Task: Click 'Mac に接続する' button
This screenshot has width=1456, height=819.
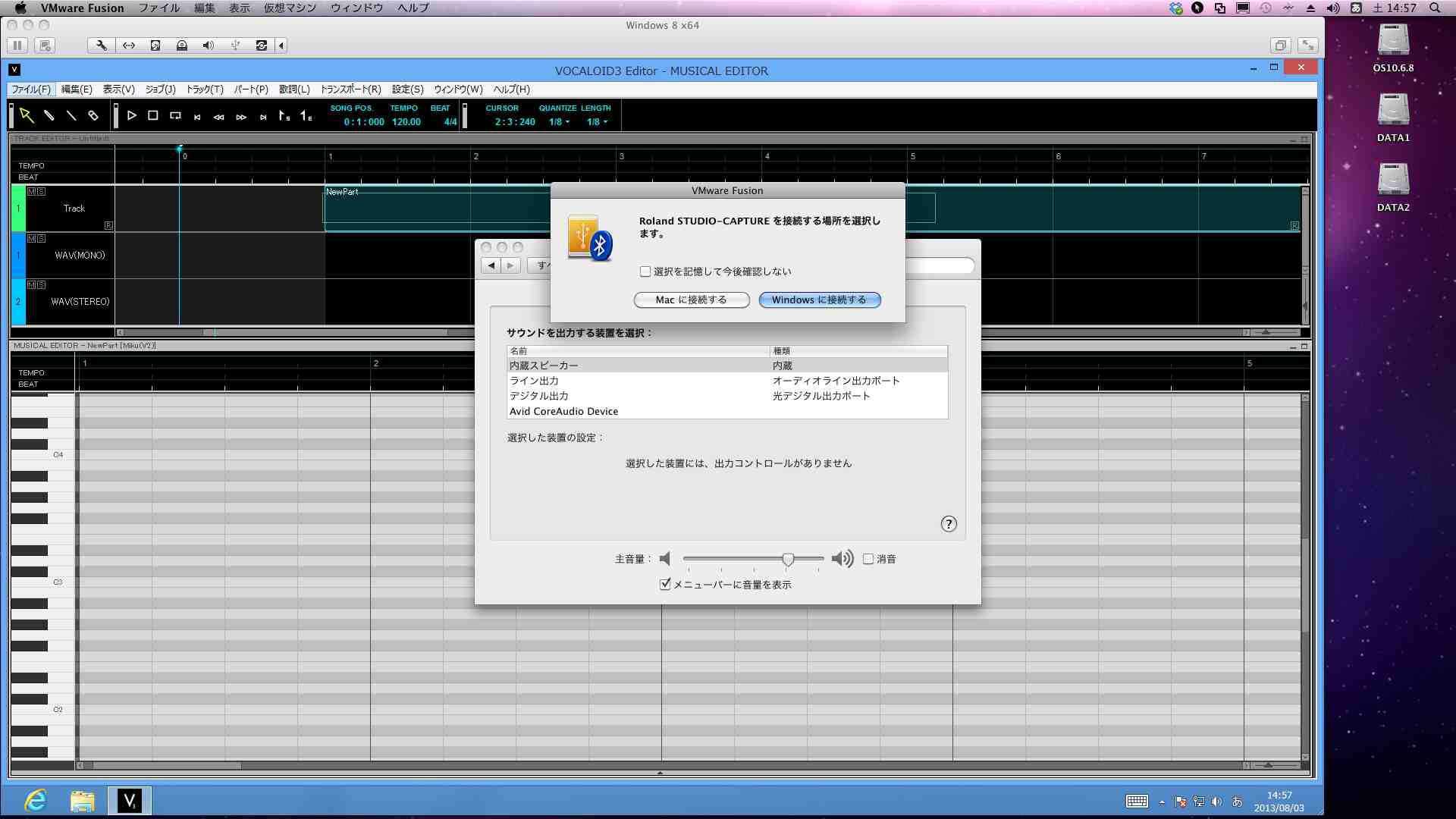Action: pyautogui.click(x=692, y=300)
